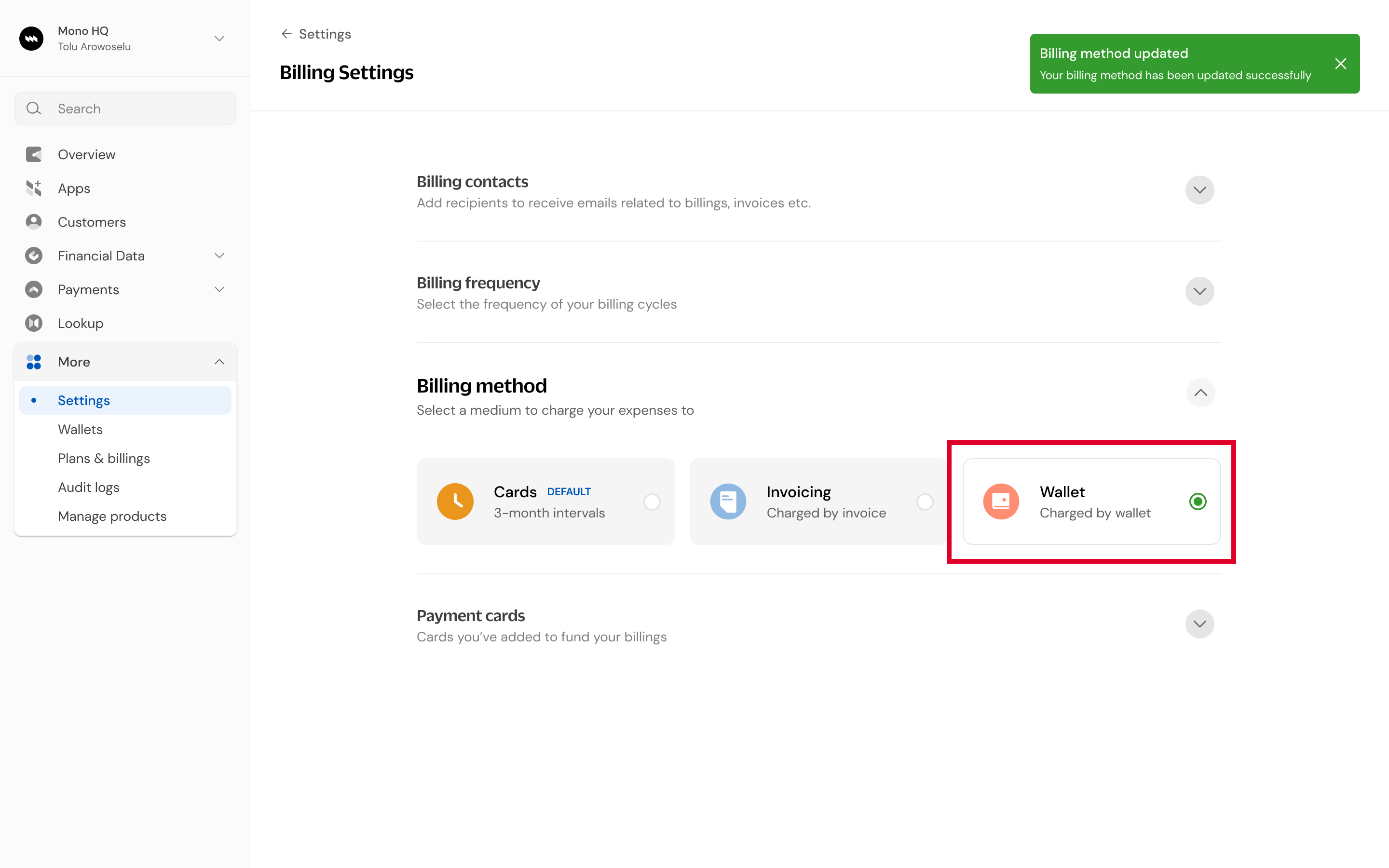Click the Overview sidebar icon
Viewport: 1389px width, 868px height.
coord(34,154)
